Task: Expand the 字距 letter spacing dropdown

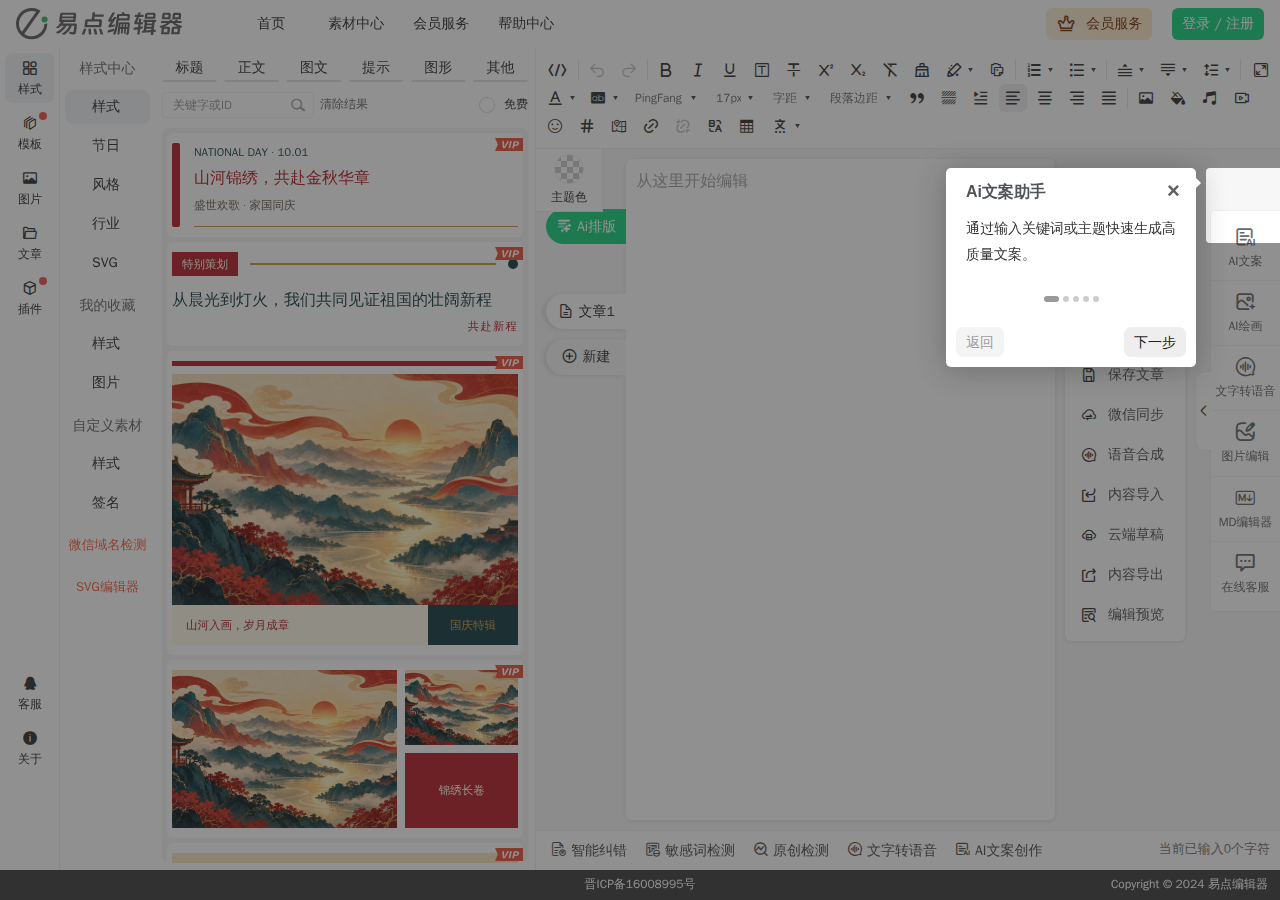Action: pyautogui.click(x=791, y=98)
